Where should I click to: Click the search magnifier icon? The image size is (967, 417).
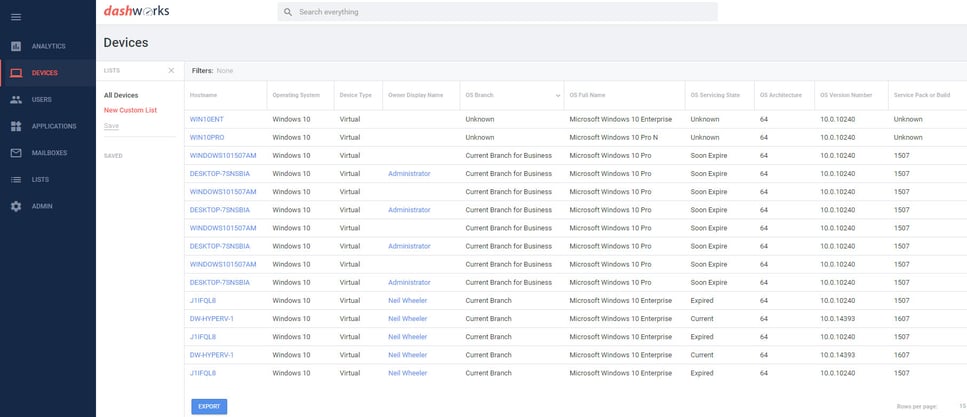[288, 12]
